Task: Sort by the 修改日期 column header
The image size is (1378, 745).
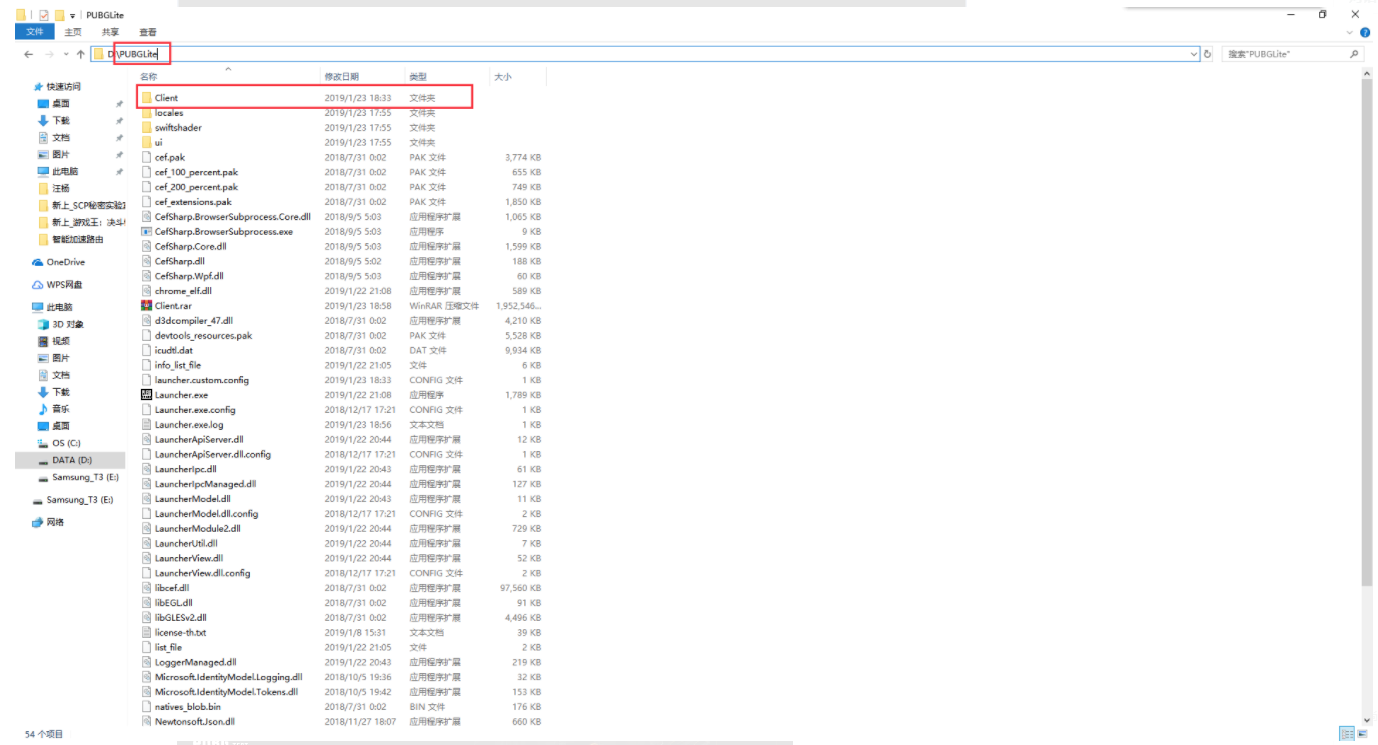Action: pos(341,77)
